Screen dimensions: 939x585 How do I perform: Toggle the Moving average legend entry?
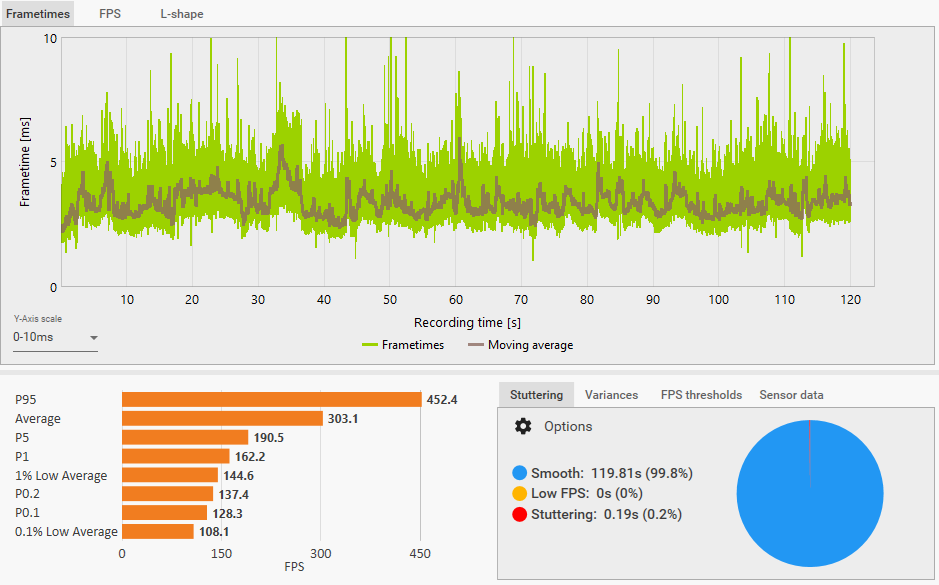click(520, 345)
